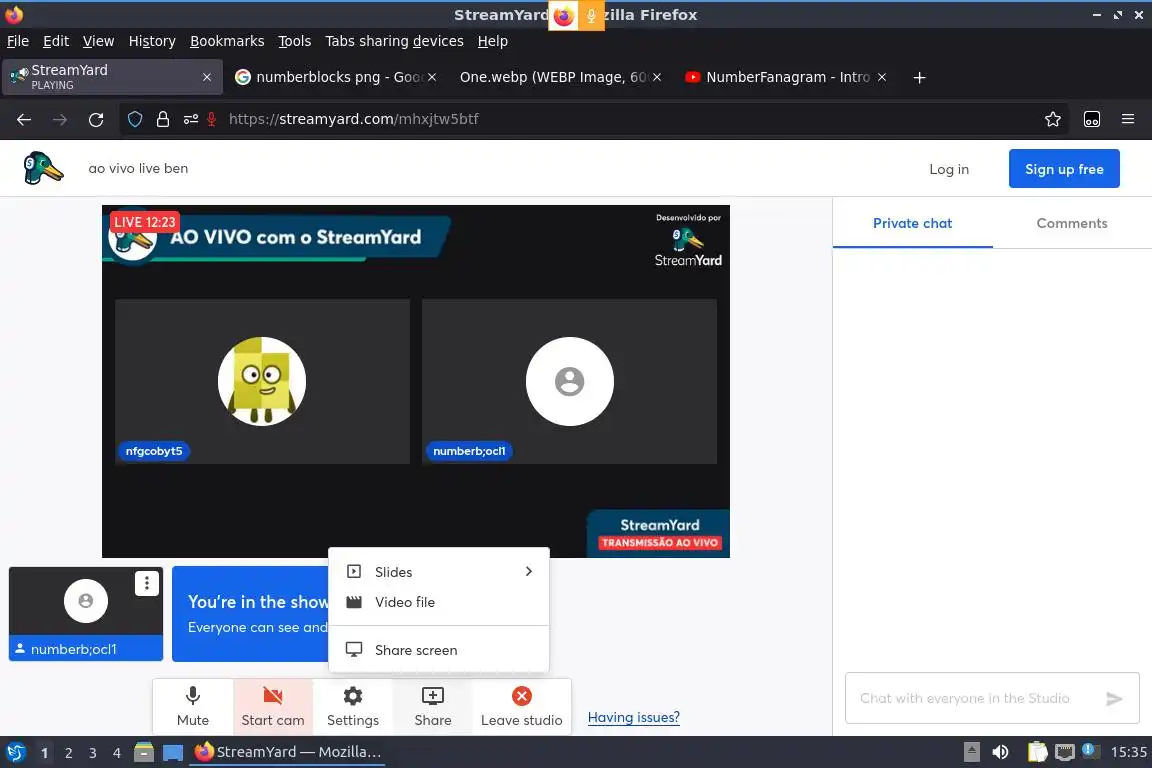Switch to the Private chat tab
The width and height of the screenshot is (1152, 768).
912,223
